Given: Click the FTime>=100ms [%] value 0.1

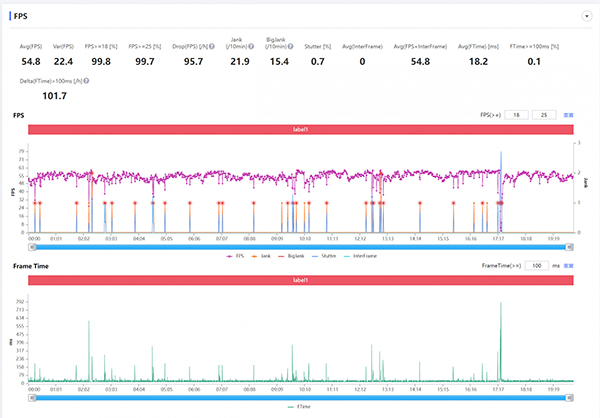Looking at the screenshot, I should point(534,62).
